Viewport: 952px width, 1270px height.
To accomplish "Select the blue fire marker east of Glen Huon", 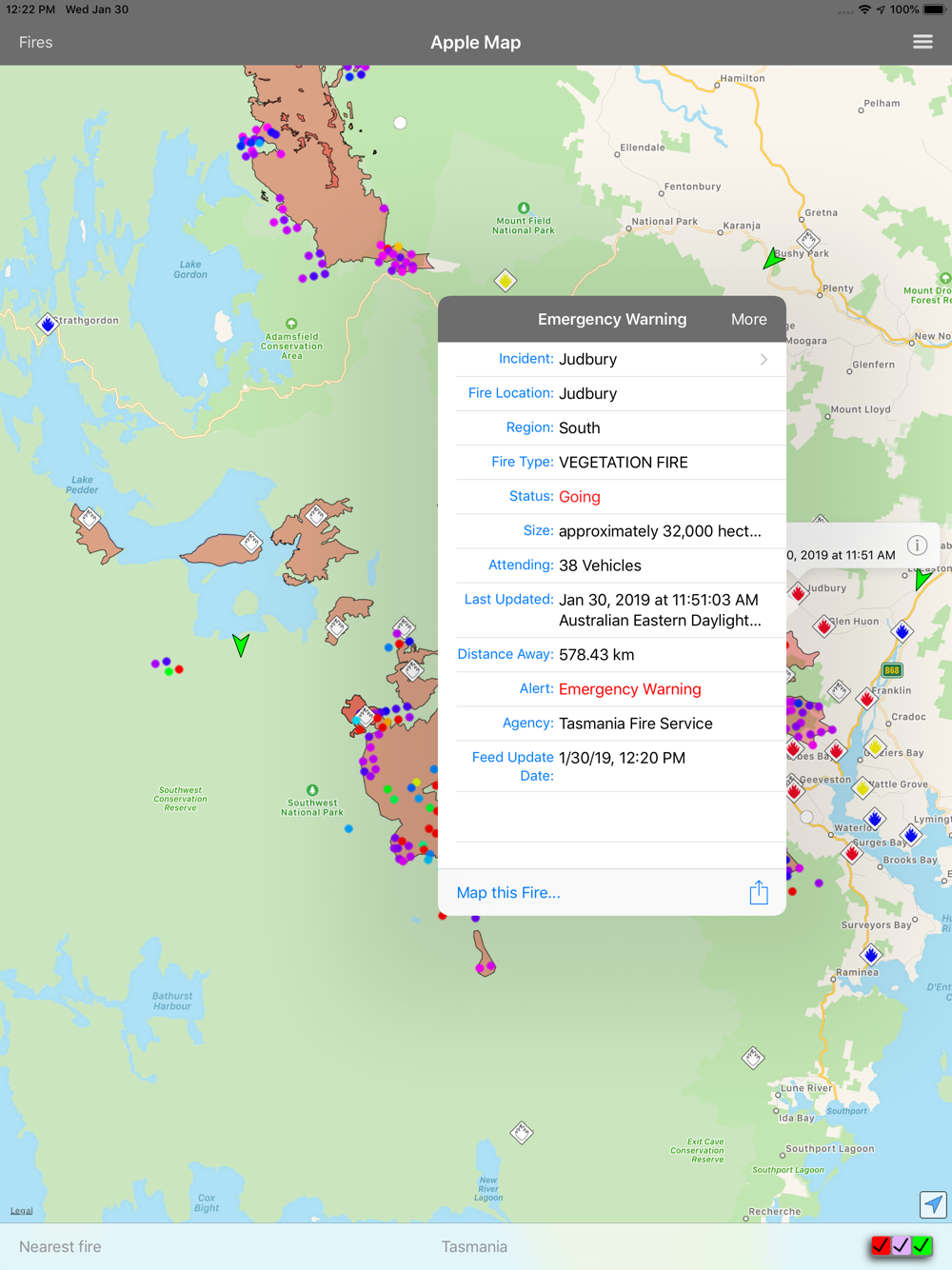I will 902,630.
